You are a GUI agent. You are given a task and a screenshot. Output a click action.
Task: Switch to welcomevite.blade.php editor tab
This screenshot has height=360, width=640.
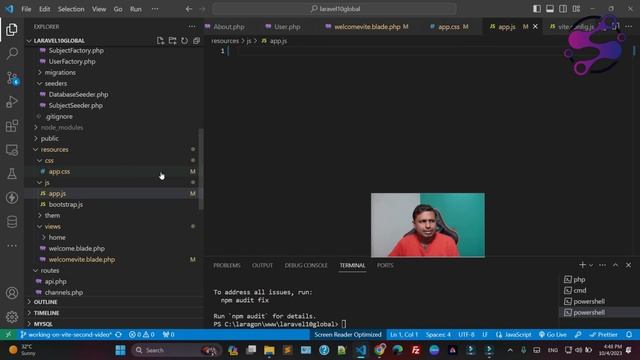[x=367, y=27]
